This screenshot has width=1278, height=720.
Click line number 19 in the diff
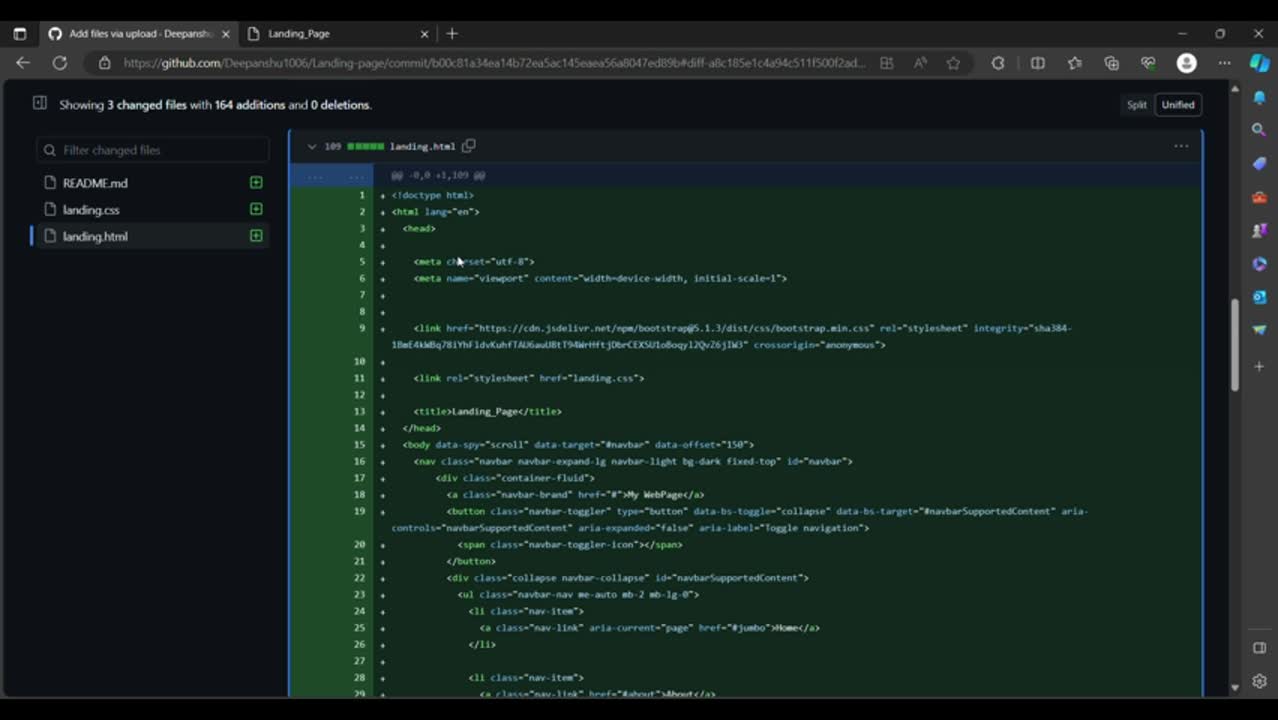coord(359,511)
